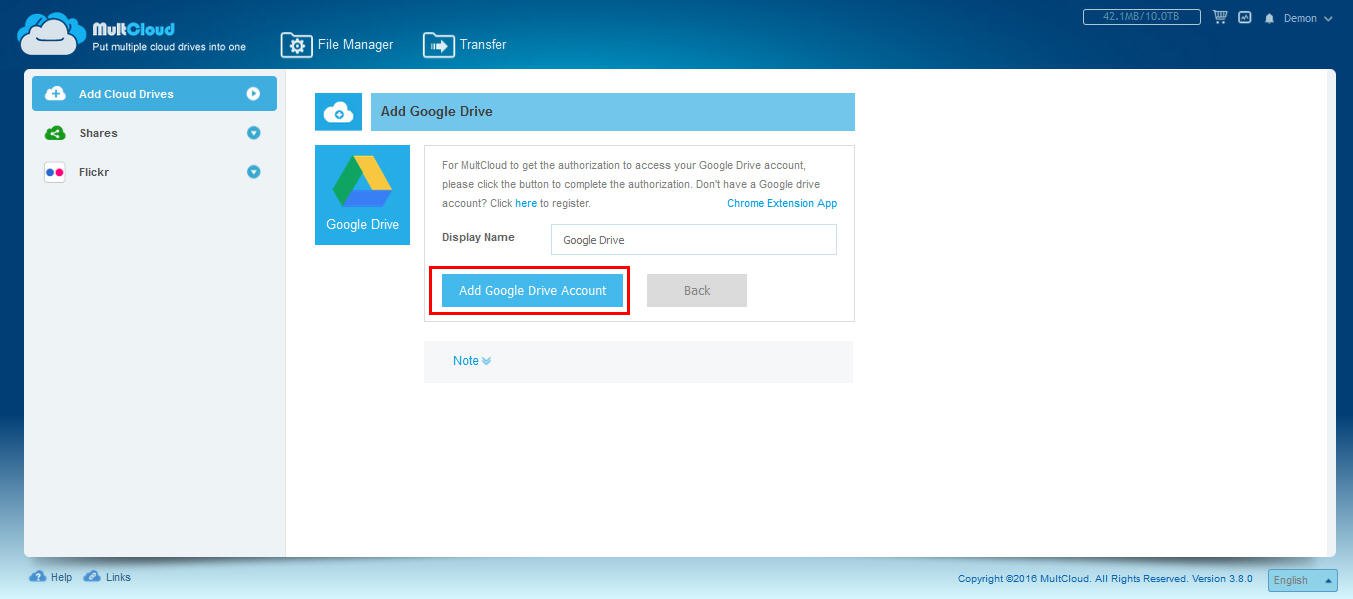Select the Google Drive logo tile
The height and width of the screenshot is (599, 1353).
click(362, 195)
